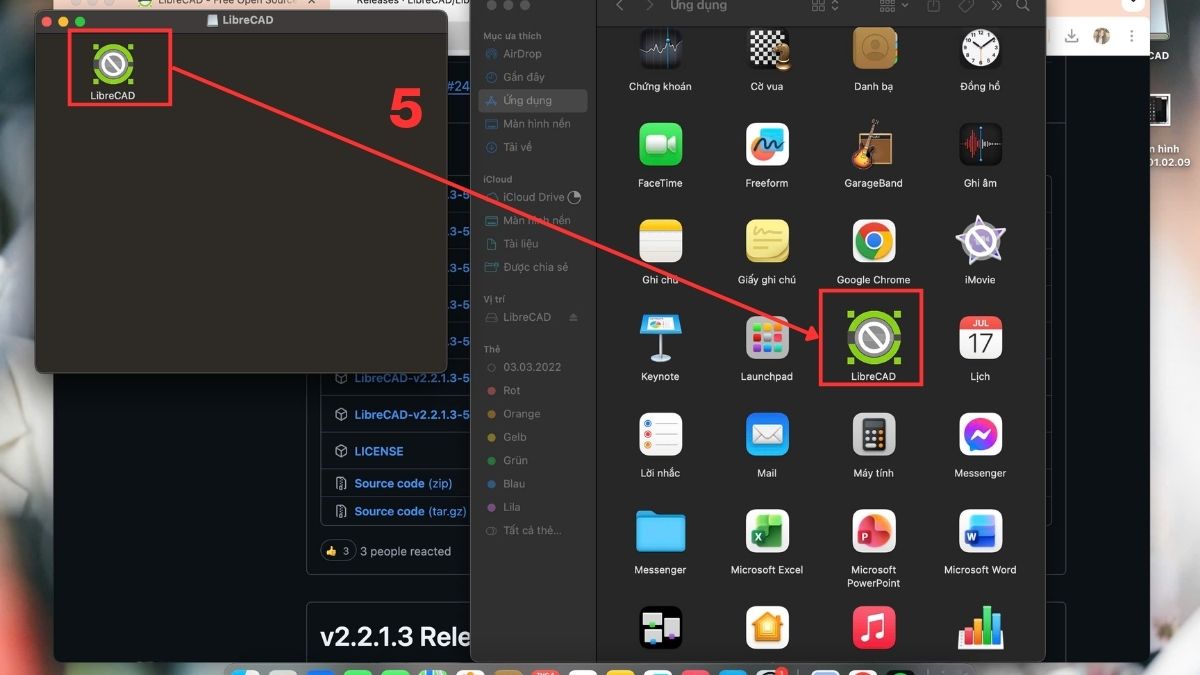Select the Lời nhắc reminders app
This screenshot has height=675, width=1200.
pos(660,434)
